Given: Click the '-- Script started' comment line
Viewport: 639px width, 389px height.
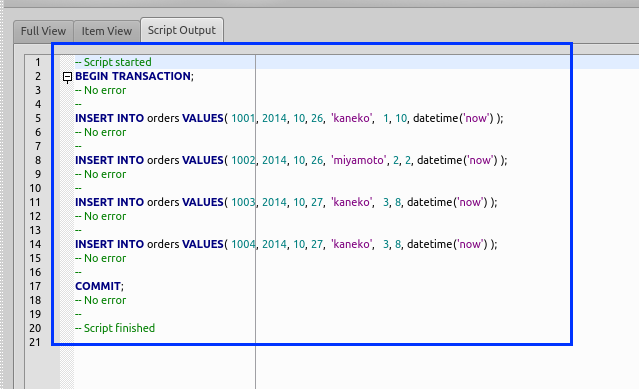Looking at the screenshot, I should pos(113,62).
